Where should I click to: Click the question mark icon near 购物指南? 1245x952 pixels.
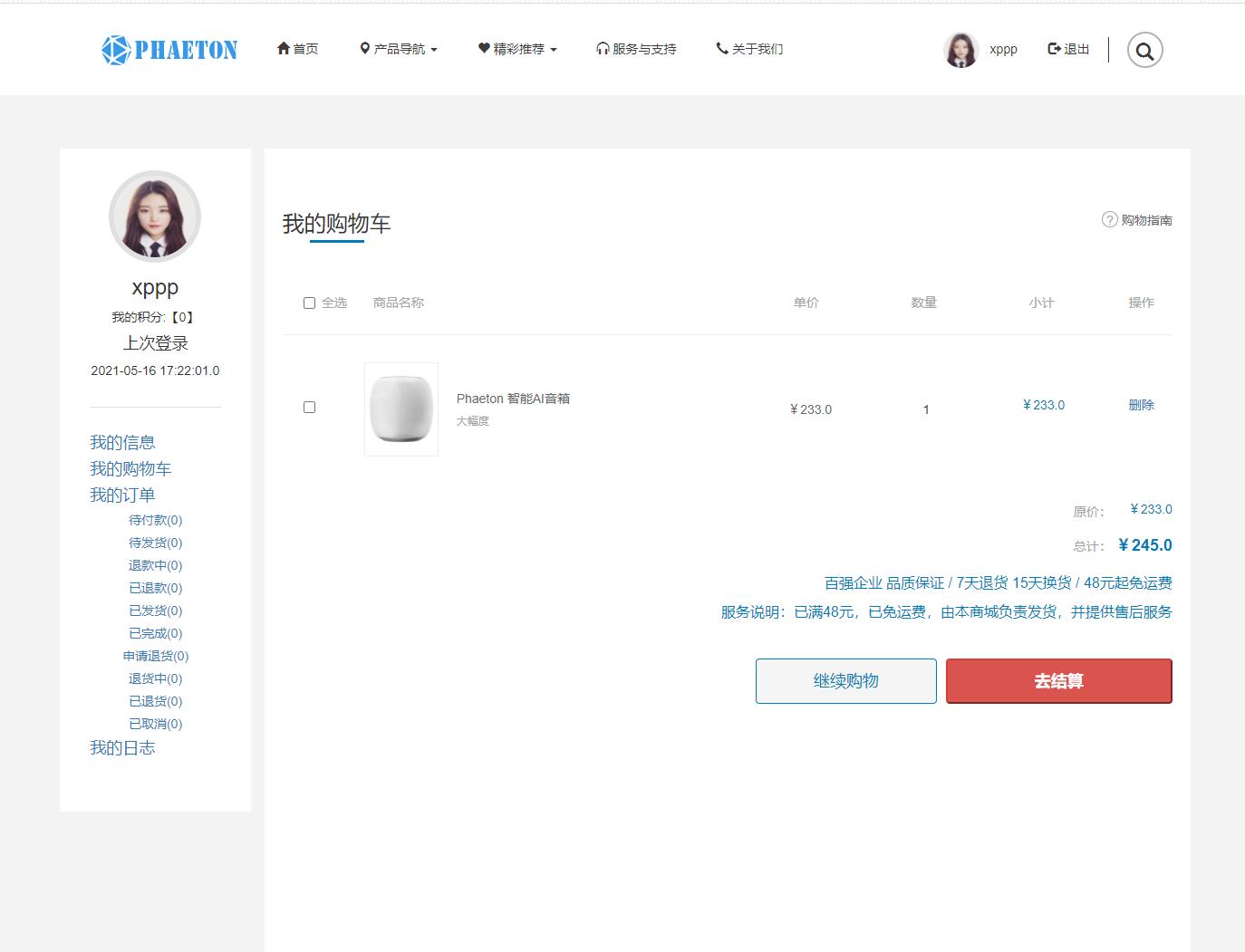tap(1108, 219)
